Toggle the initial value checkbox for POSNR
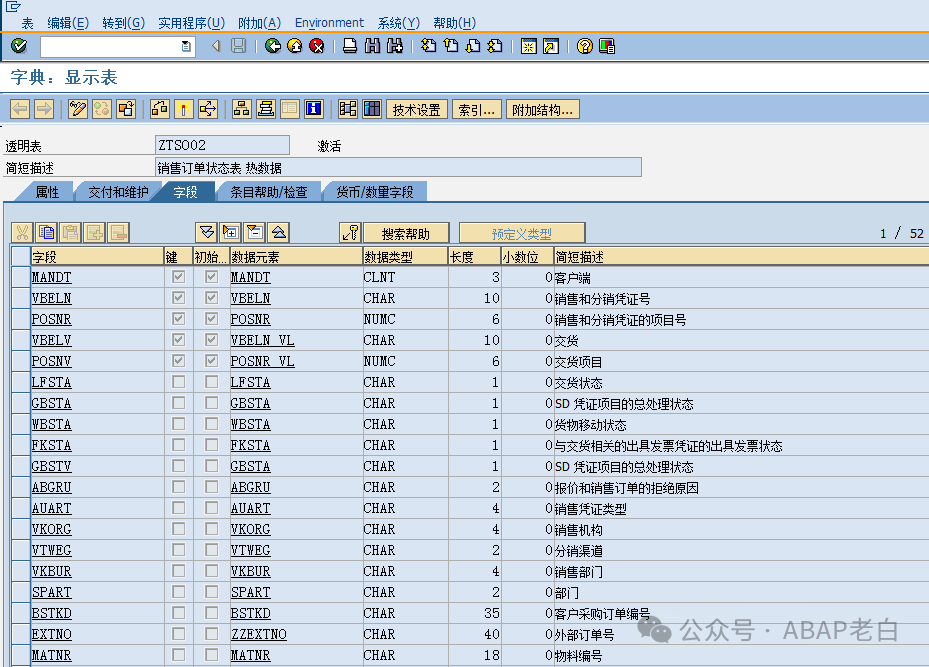 pos(212,319)
